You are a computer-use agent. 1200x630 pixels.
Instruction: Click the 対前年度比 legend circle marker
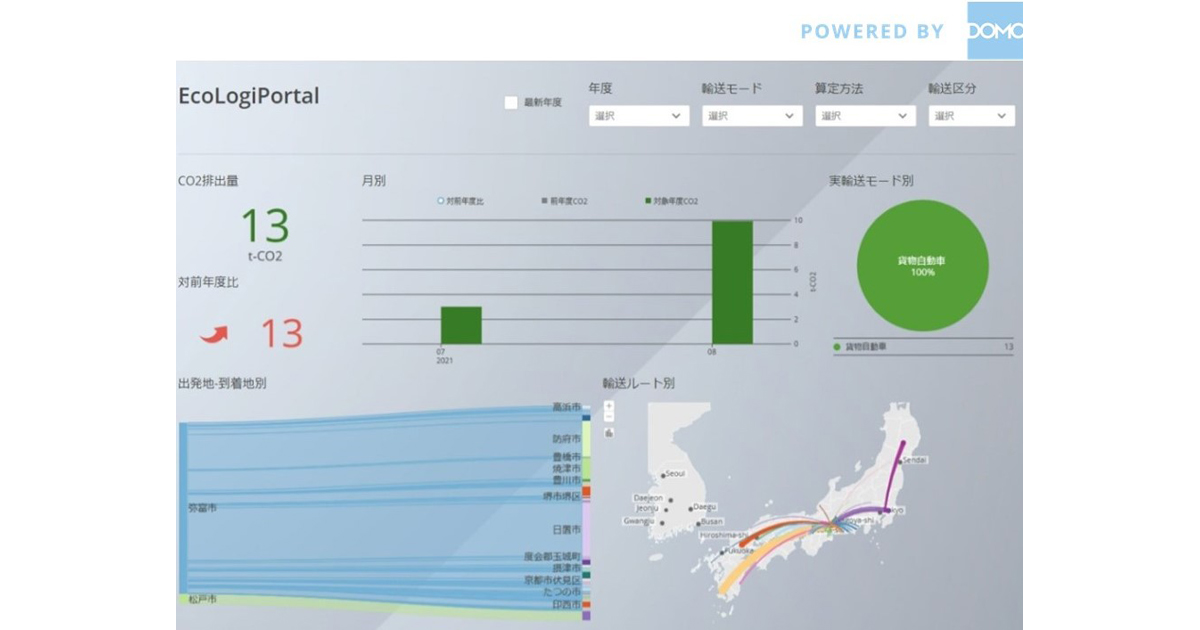441,201
